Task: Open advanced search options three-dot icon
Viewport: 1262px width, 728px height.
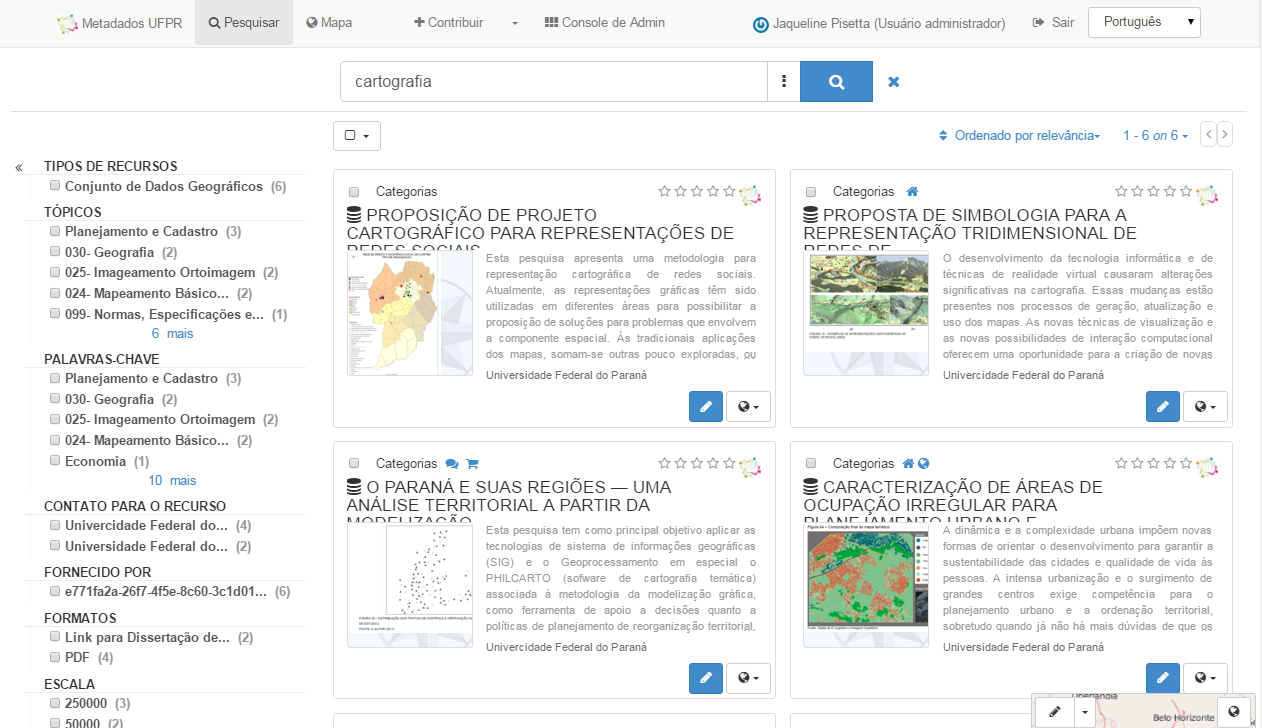Action: point(784,82)
